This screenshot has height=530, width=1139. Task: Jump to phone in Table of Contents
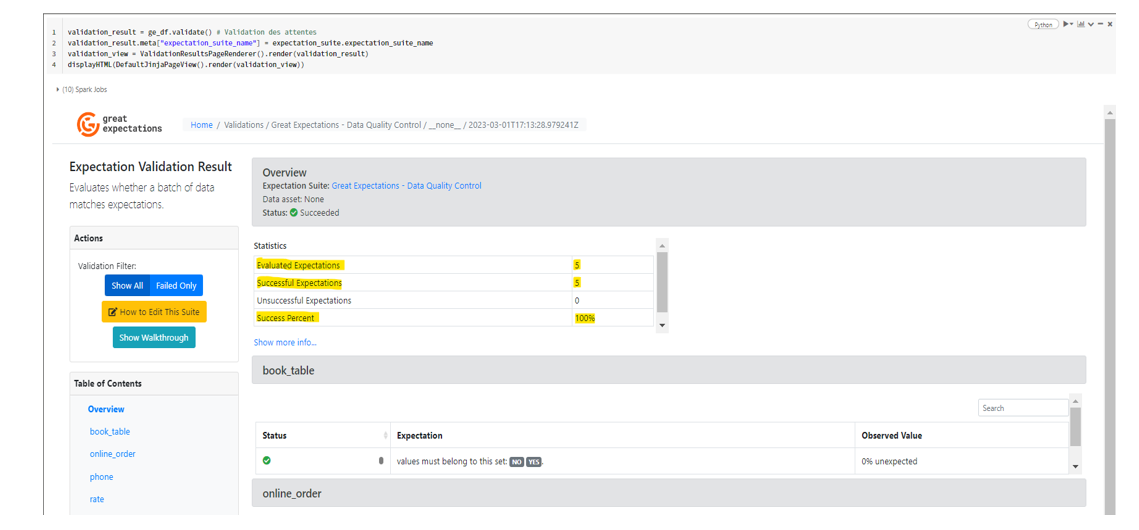tap(101, 477)
